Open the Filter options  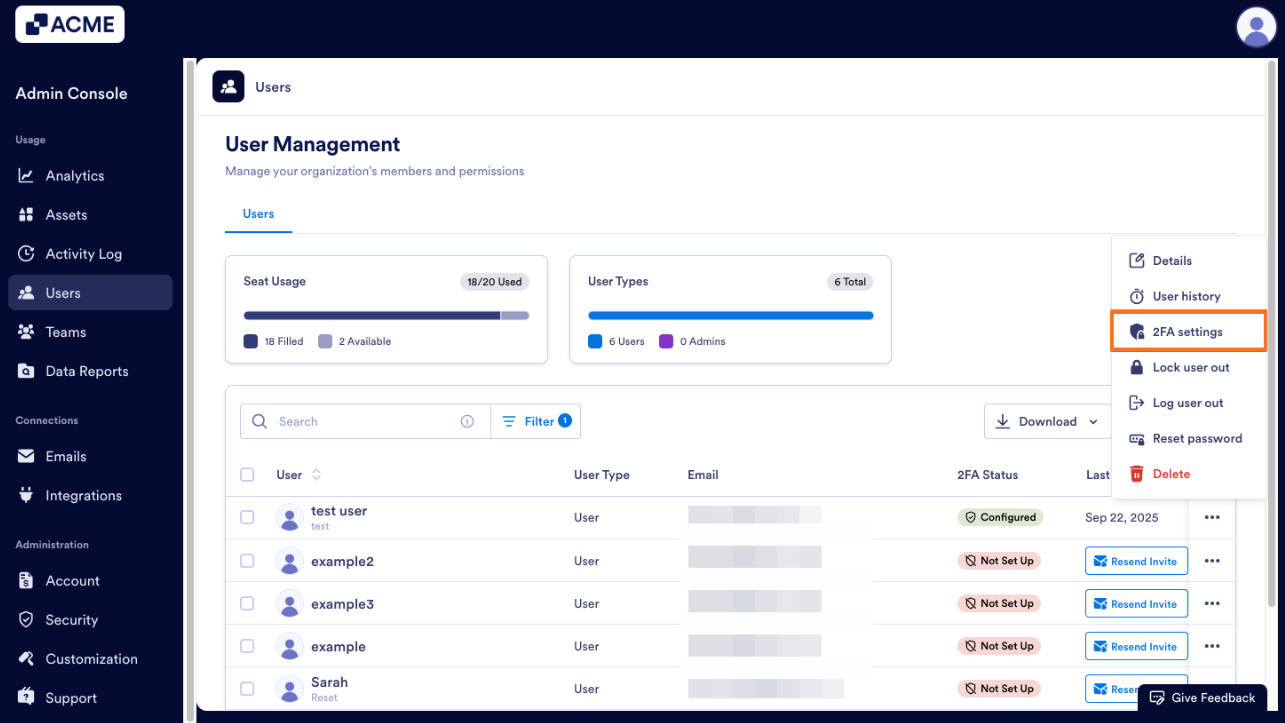(536, 422)
